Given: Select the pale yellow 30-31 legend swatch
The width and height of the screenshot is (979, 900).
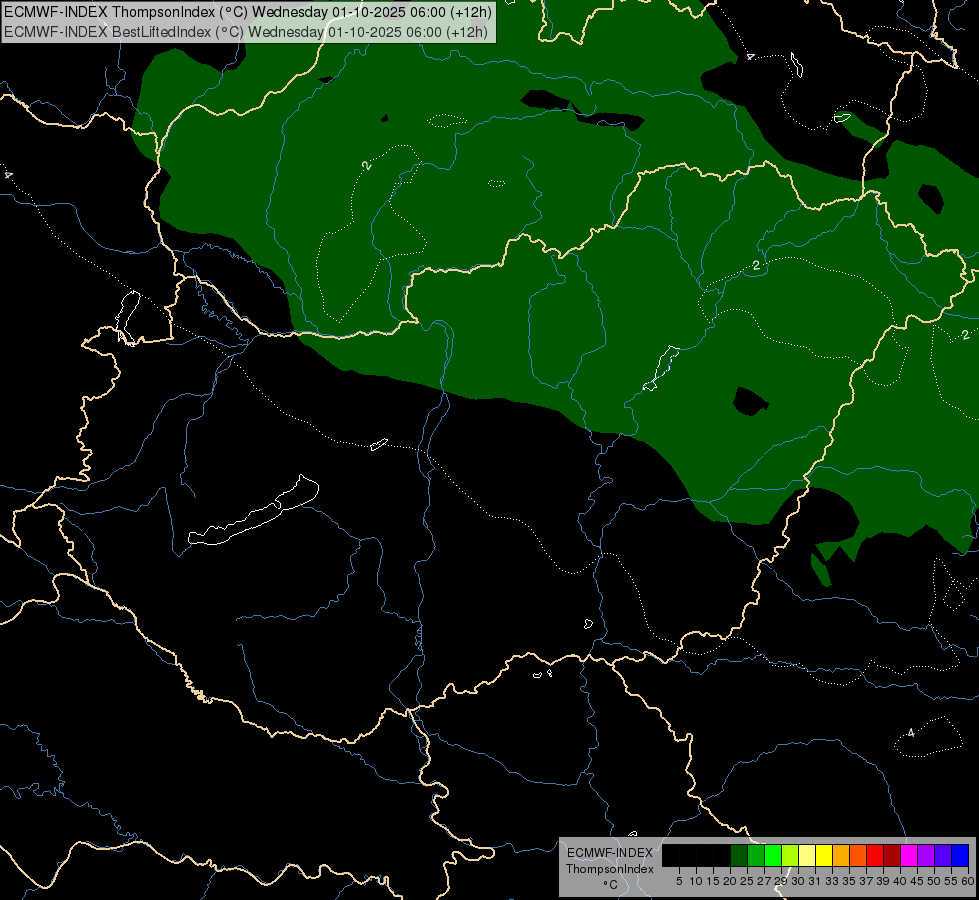Looking at the screenshot, I should [x=807, y=855].
